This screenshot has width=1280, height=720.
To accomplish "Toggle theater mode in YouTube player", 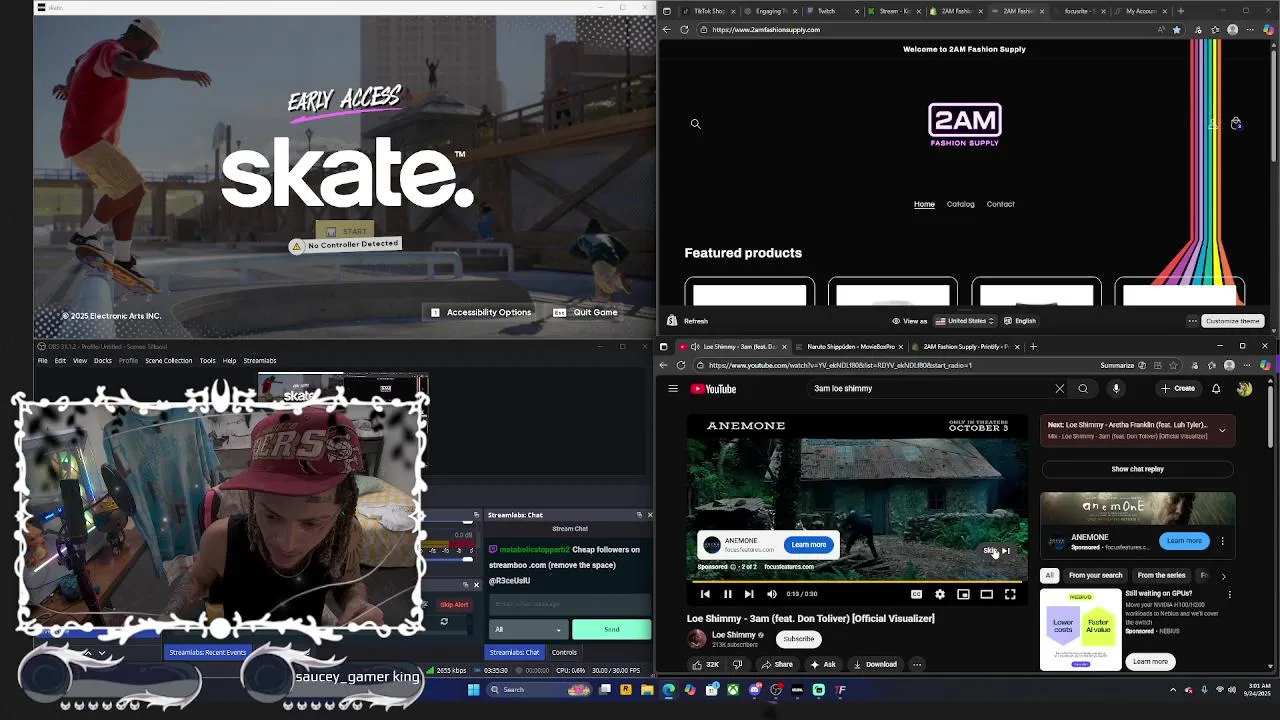I will coord(986,594).
